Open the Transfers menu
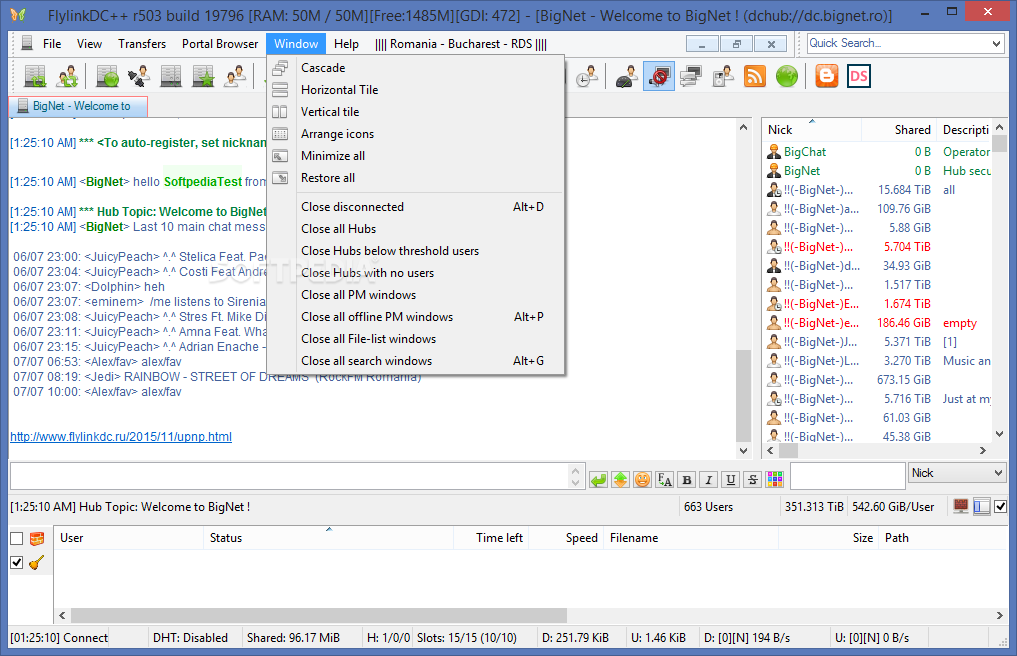Screen dimensions: 1017x656 tap(142, 43)
